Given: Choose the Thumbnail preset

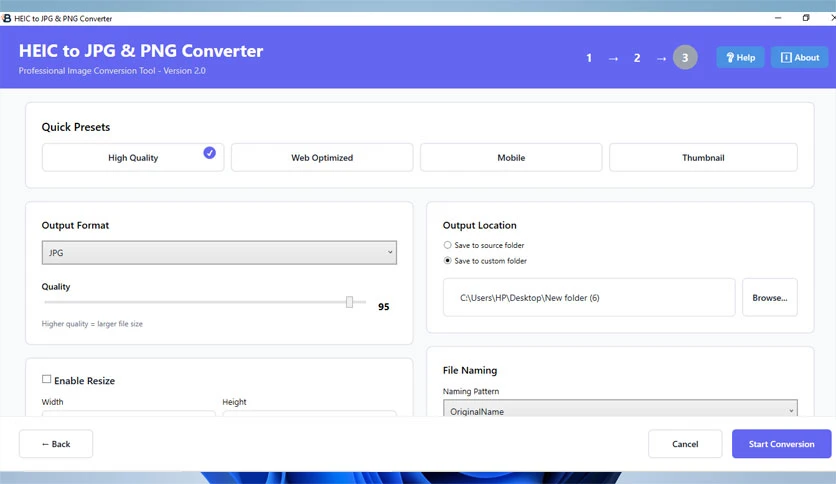Looking at the screenshot, I should (x=703, y=157).
